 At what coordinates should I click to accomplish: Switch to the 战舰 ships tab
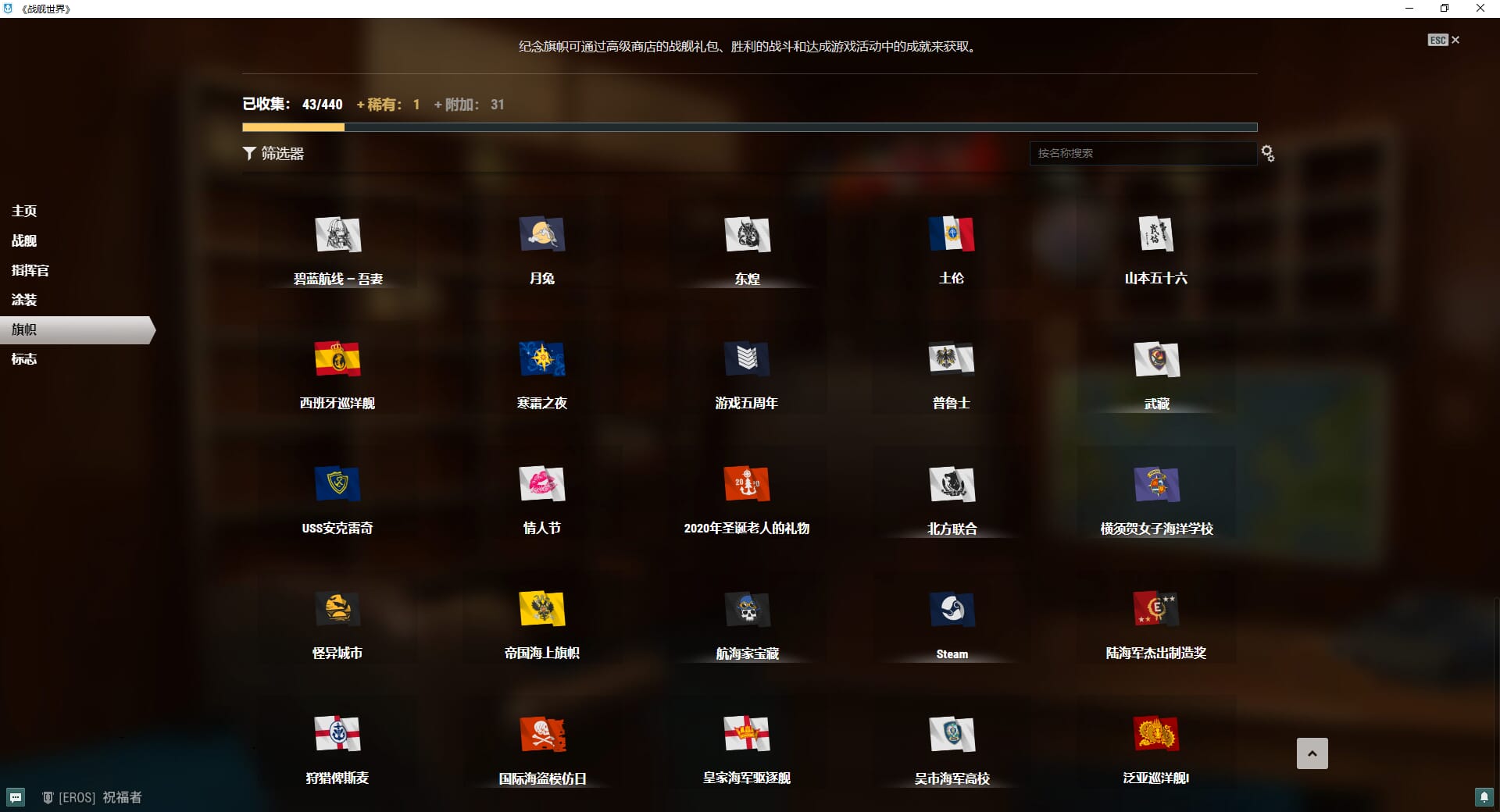(x=24, y=240)
